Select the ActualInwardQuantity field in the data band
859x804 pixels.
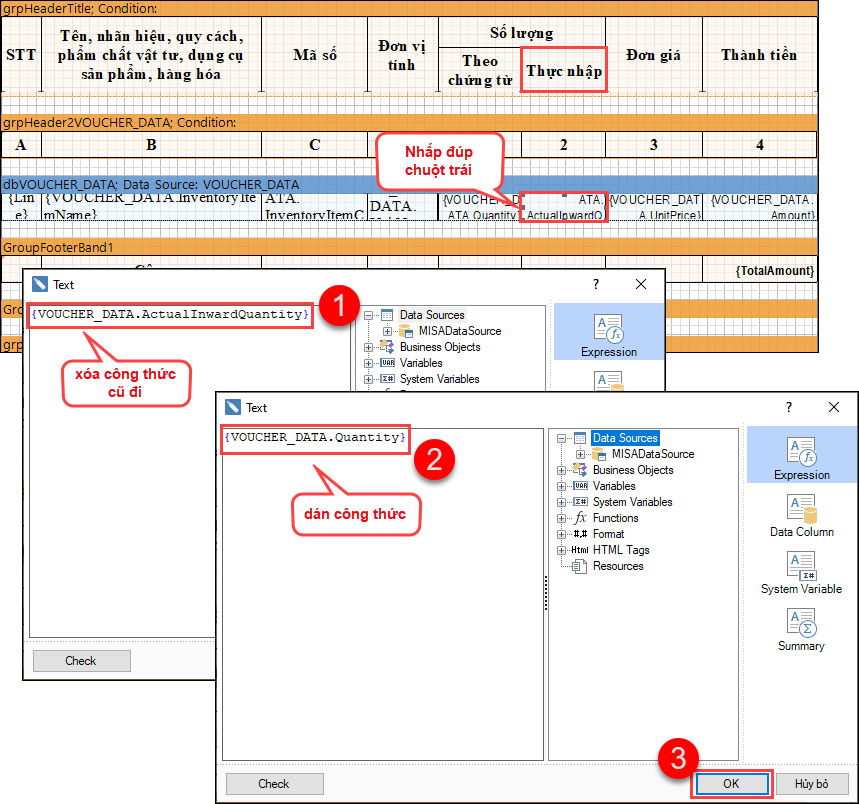coord(564,207)
